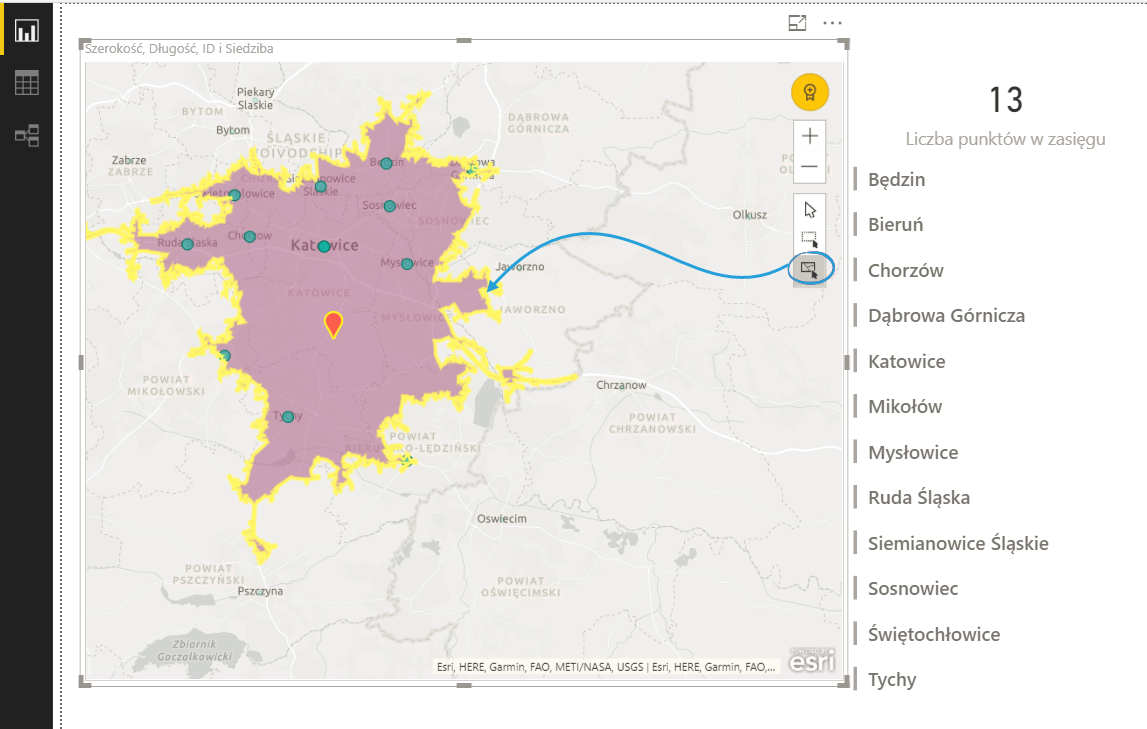Select Dąbrowa Górnicza list item
1147x729 pixels.
[x=946, y=316]
